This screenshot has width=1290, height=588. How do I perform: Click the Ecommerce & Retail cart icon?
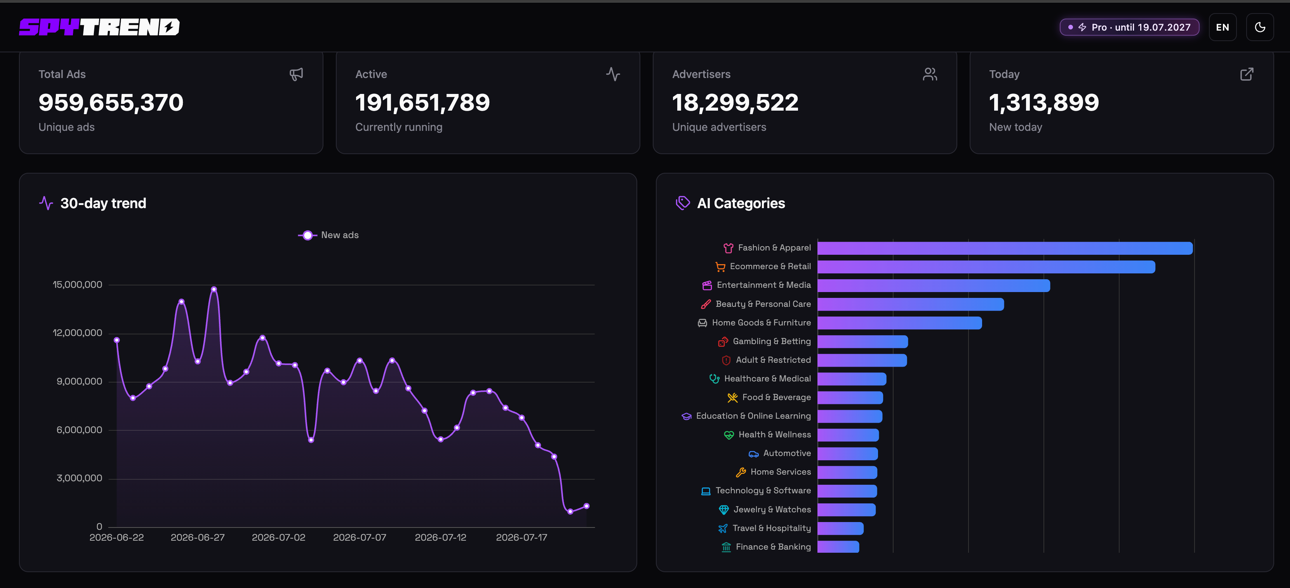(x=720, y=267)
